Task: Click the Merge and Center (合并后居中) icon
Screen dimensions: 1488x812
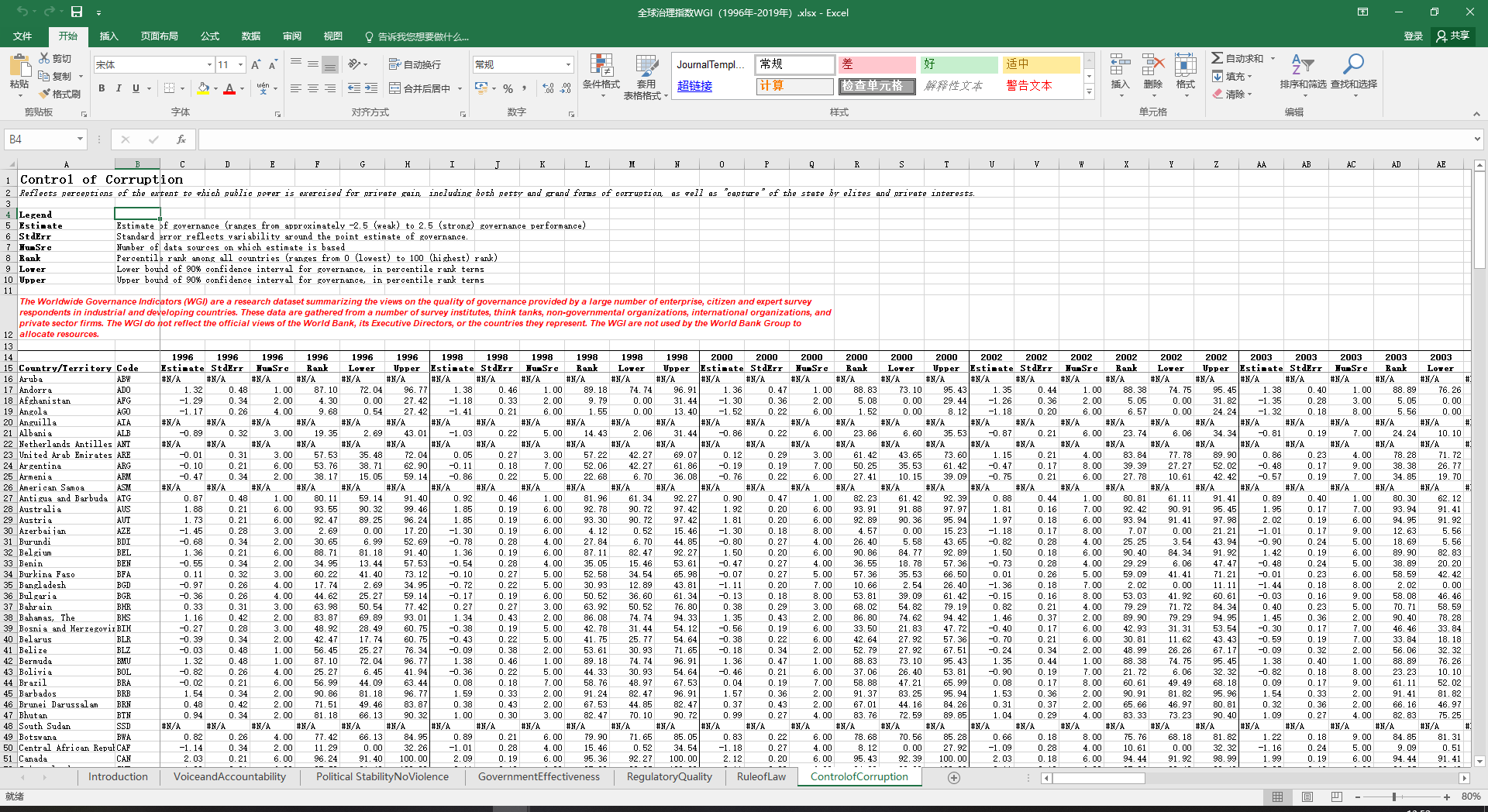Action: [394, 88]
